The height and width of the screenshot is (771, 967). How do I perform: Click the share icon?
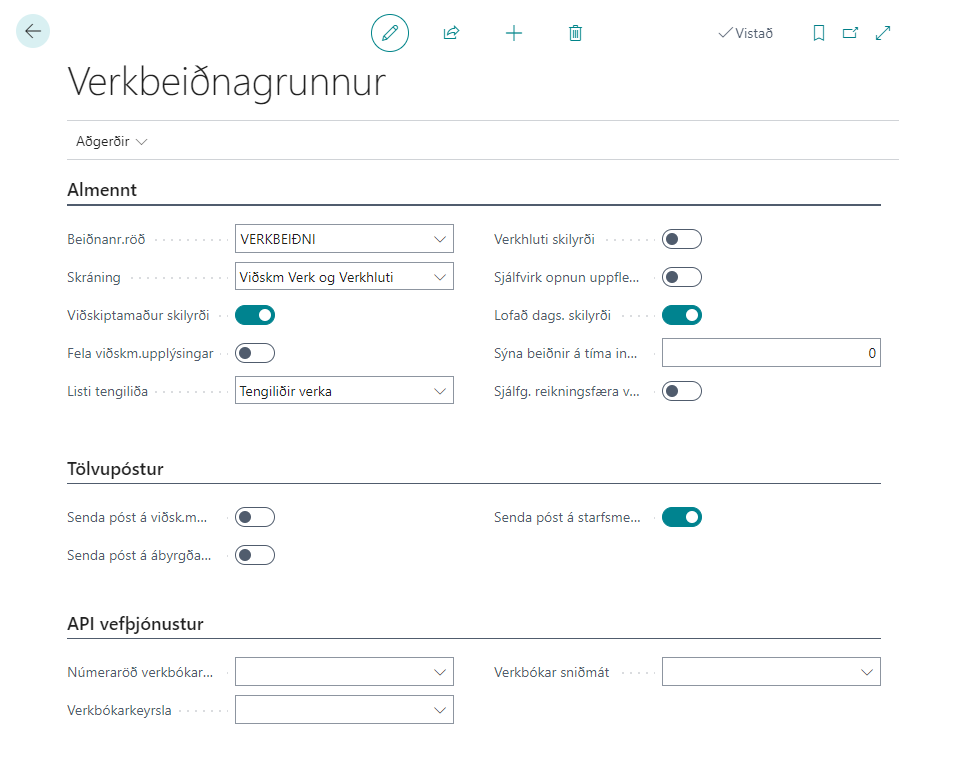451,33
